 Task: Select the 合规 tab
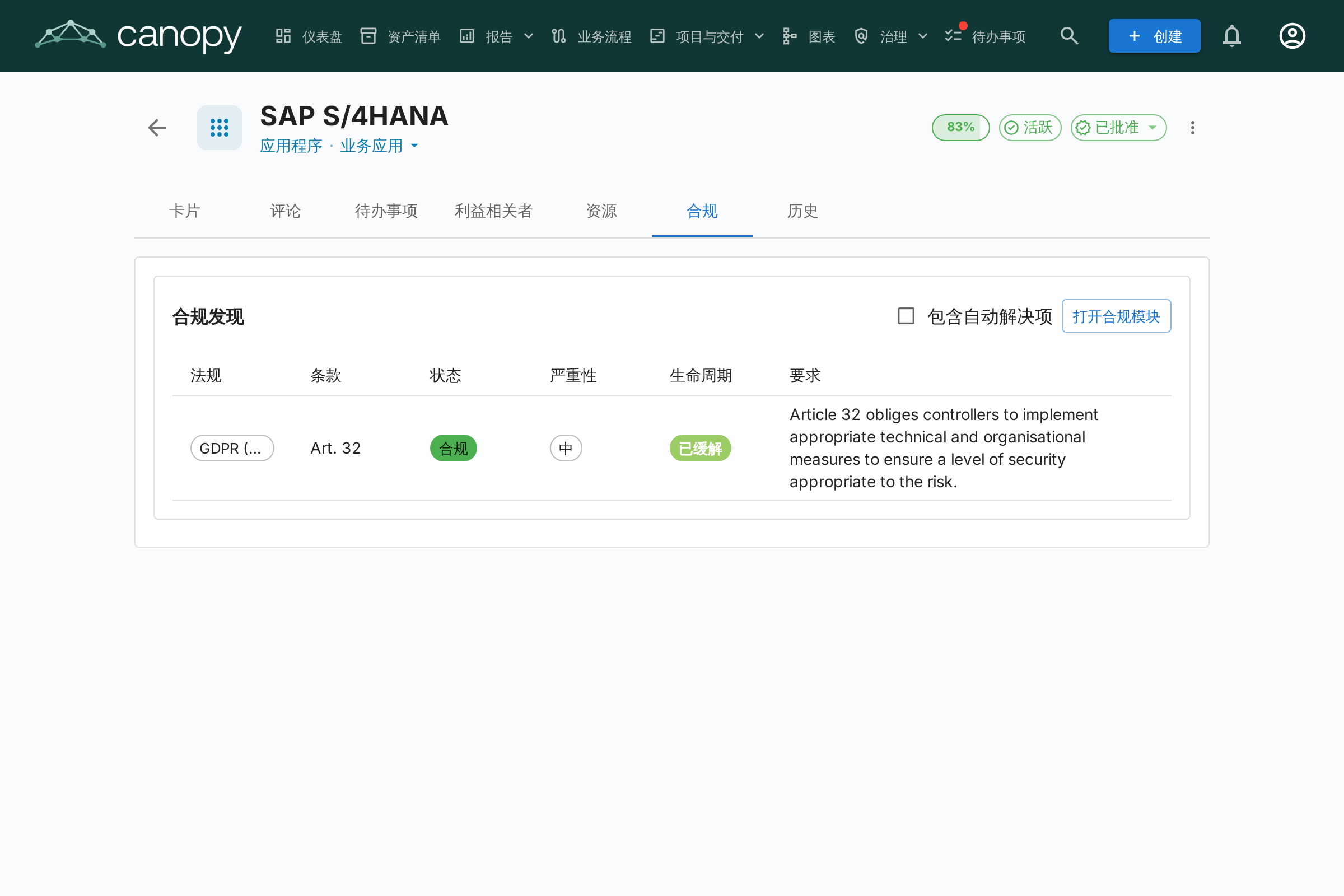point(702,211)
